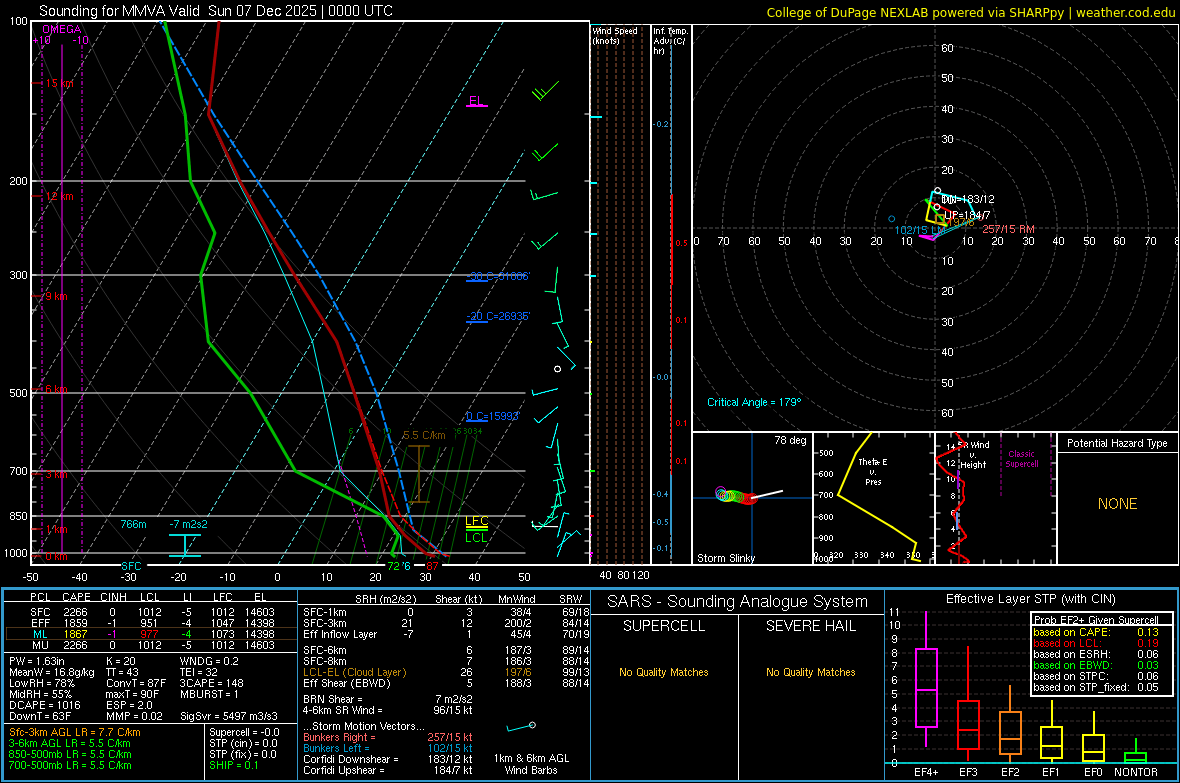This screenshot has width=1180, height=783.
Task: Click the 'based on CAPE: 0.13' line
Action: [x=1096, y=632]
